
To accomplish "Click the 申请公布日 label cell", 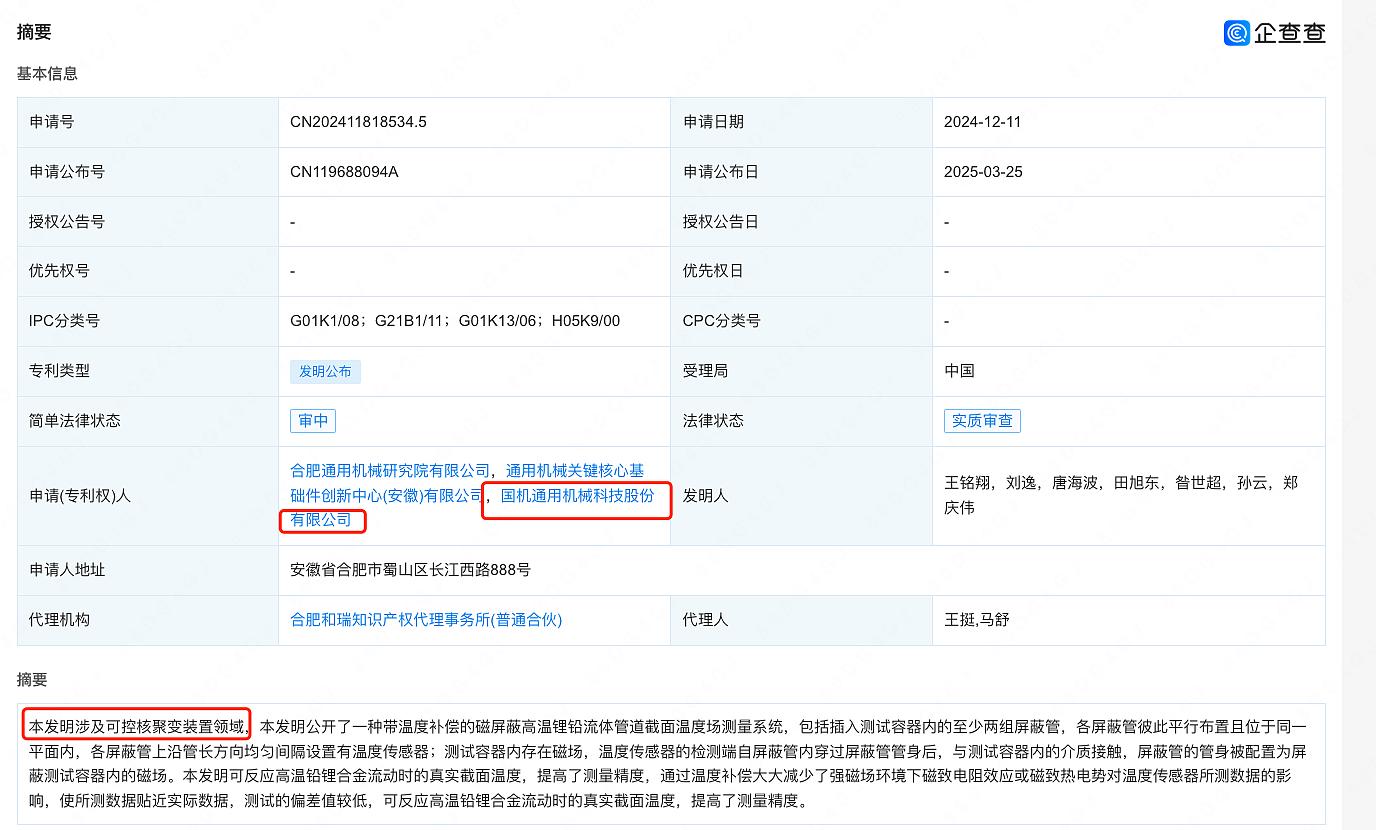I will (801, 172).
